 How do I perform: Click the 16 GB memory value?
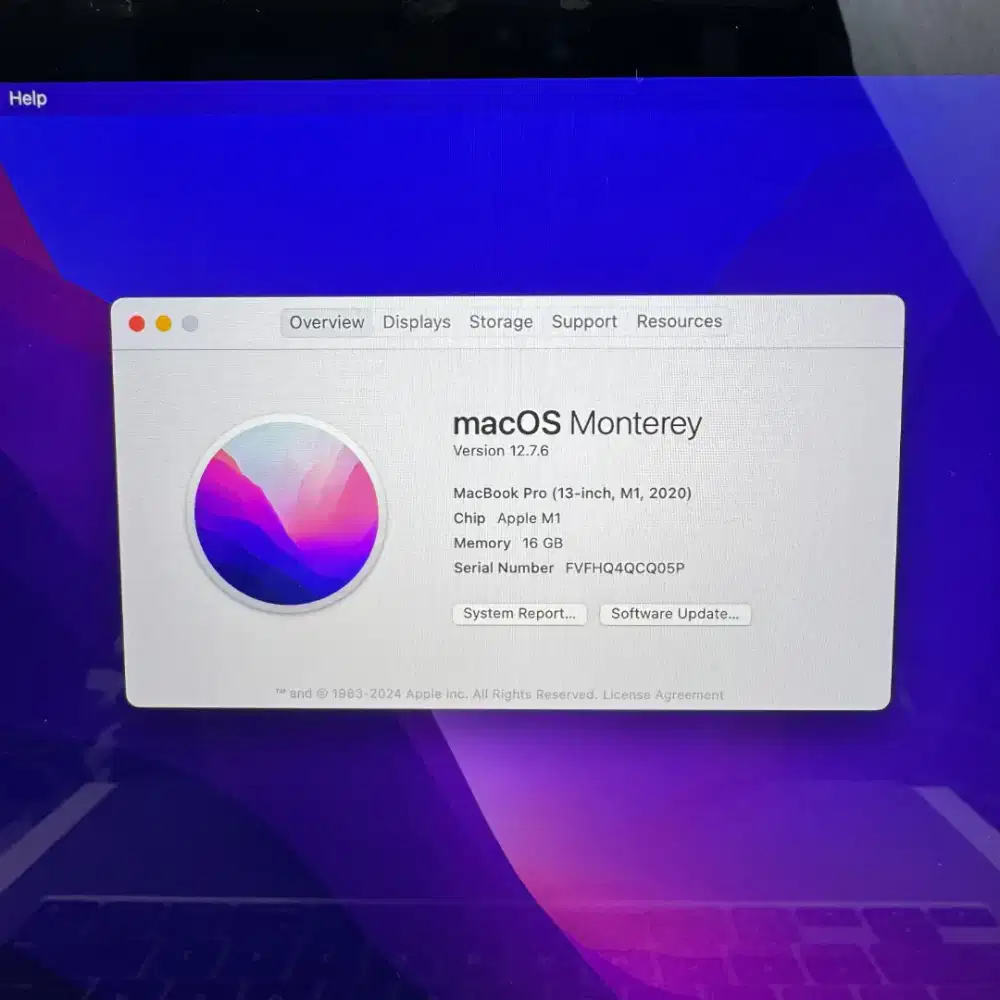(542, 543)
